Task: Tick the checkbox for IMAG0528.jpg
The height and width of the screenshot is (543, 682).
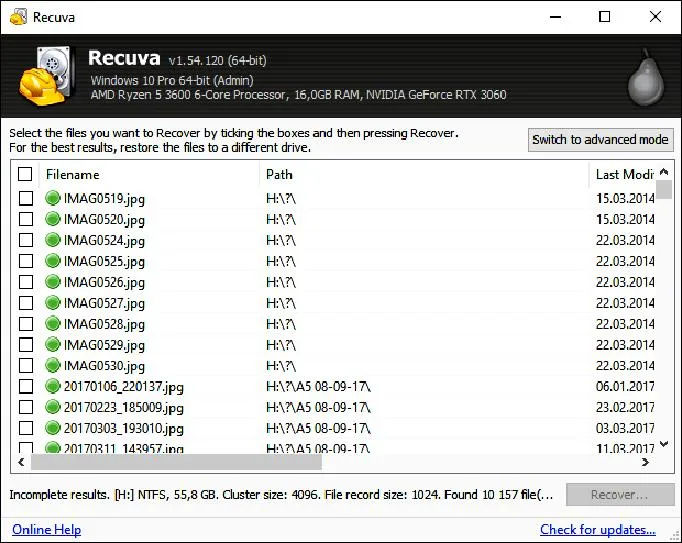Action: click(x=26, y=324)
